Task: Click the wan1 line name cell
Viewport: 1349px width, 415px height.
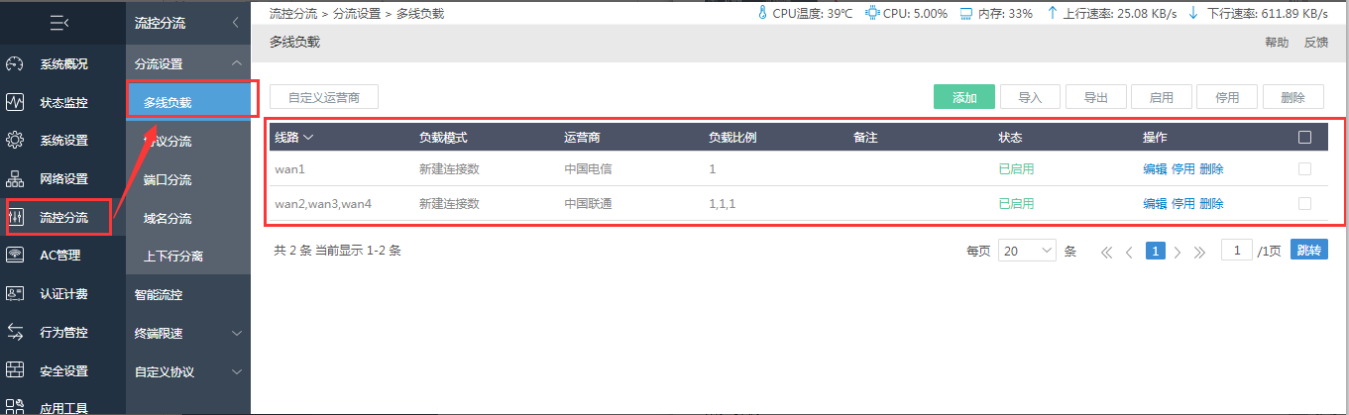Action: [290, 169]
